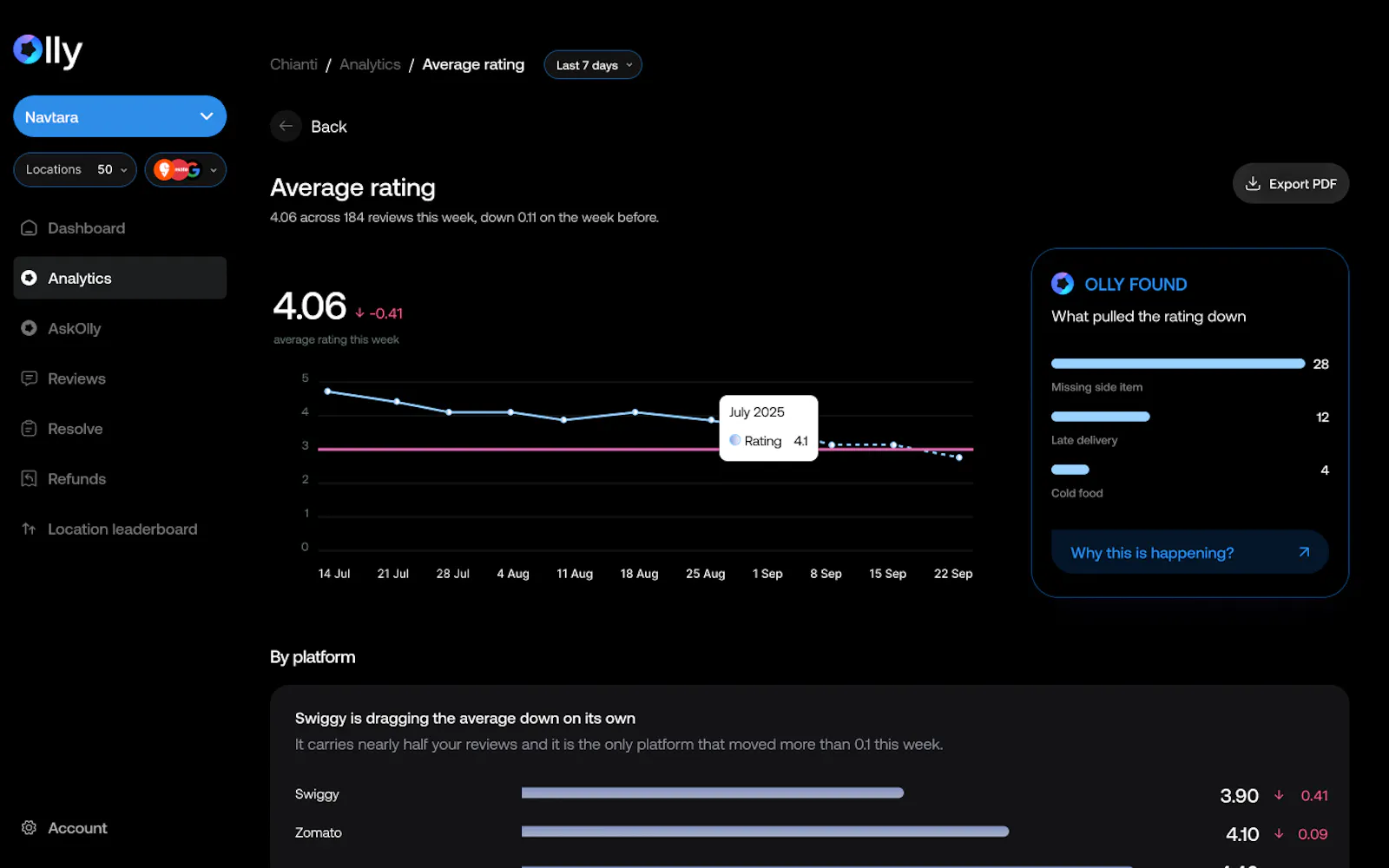Click the red -0.41 change indicator
Screen dimensions: 1389x868
[x=379, y=313]
